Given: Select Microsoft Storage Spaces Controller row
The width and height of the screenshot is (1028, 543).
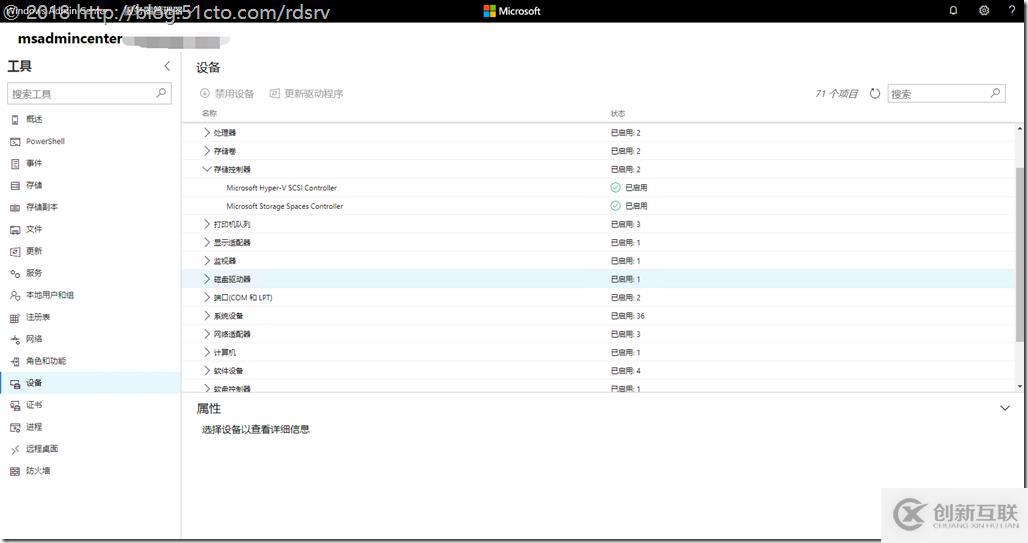Looking at the screenshot, I should 599,206.
